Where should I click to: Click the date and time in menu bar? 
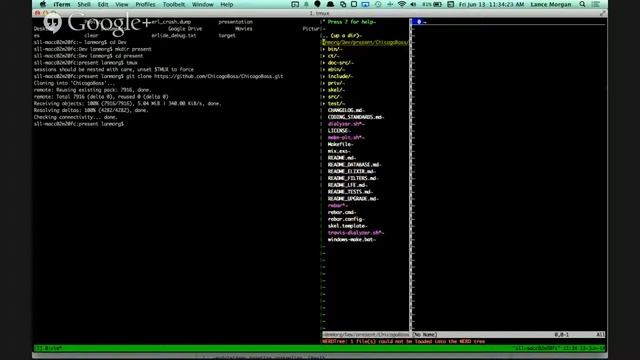click(491, 4)
